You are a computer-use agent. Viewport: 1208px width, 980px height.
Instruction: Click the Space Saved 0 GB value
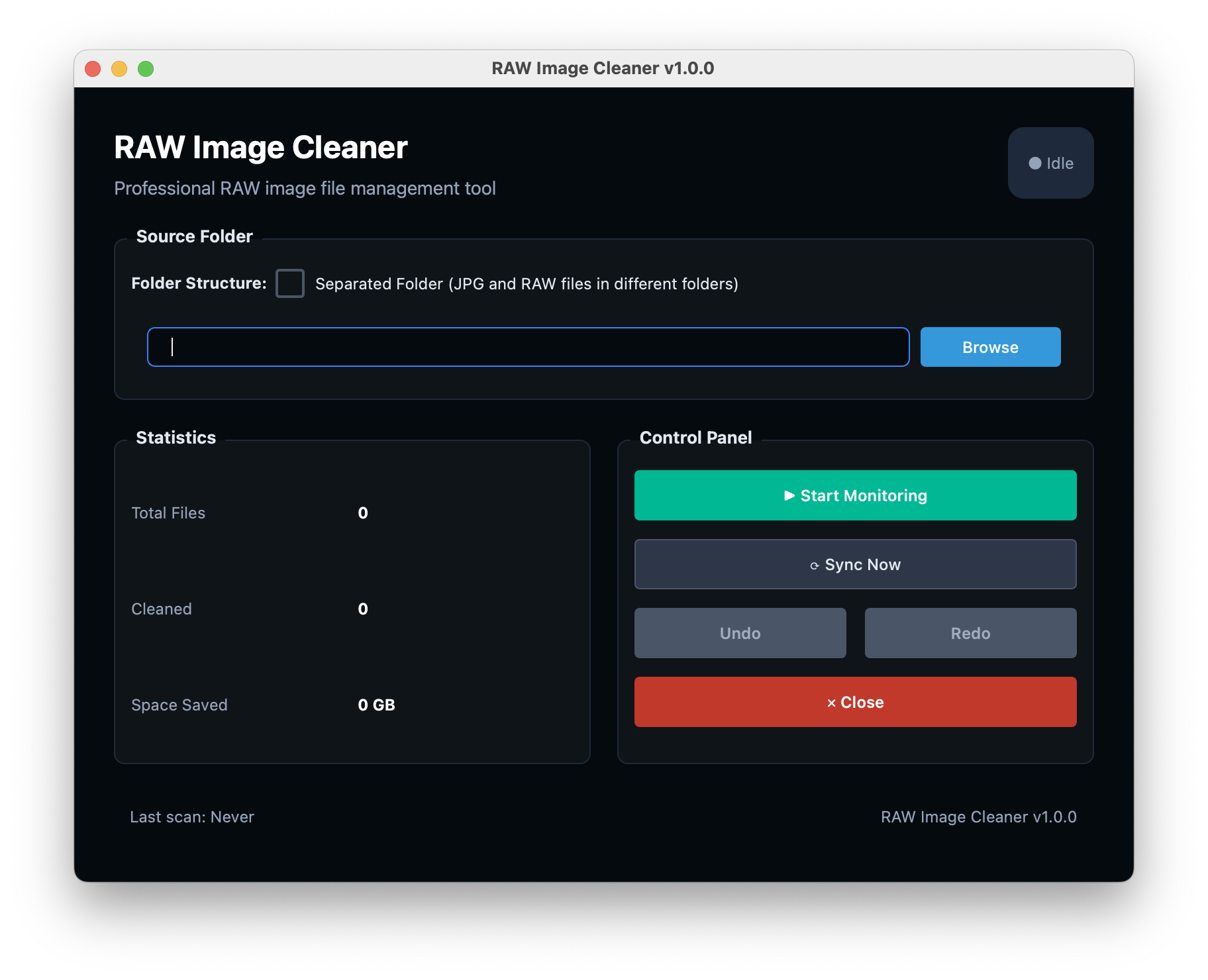click(x=376, y=705)
